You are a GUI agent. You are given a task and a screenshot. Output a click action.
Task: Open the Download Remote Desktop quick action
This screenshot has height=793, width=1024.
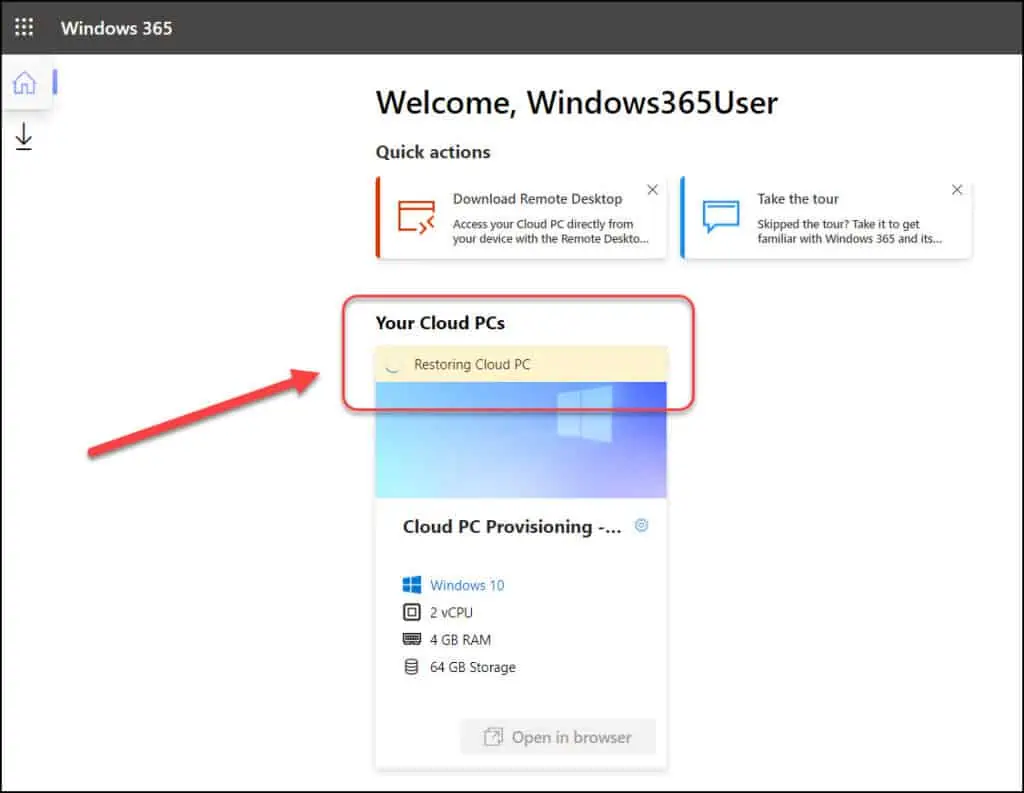521,218
